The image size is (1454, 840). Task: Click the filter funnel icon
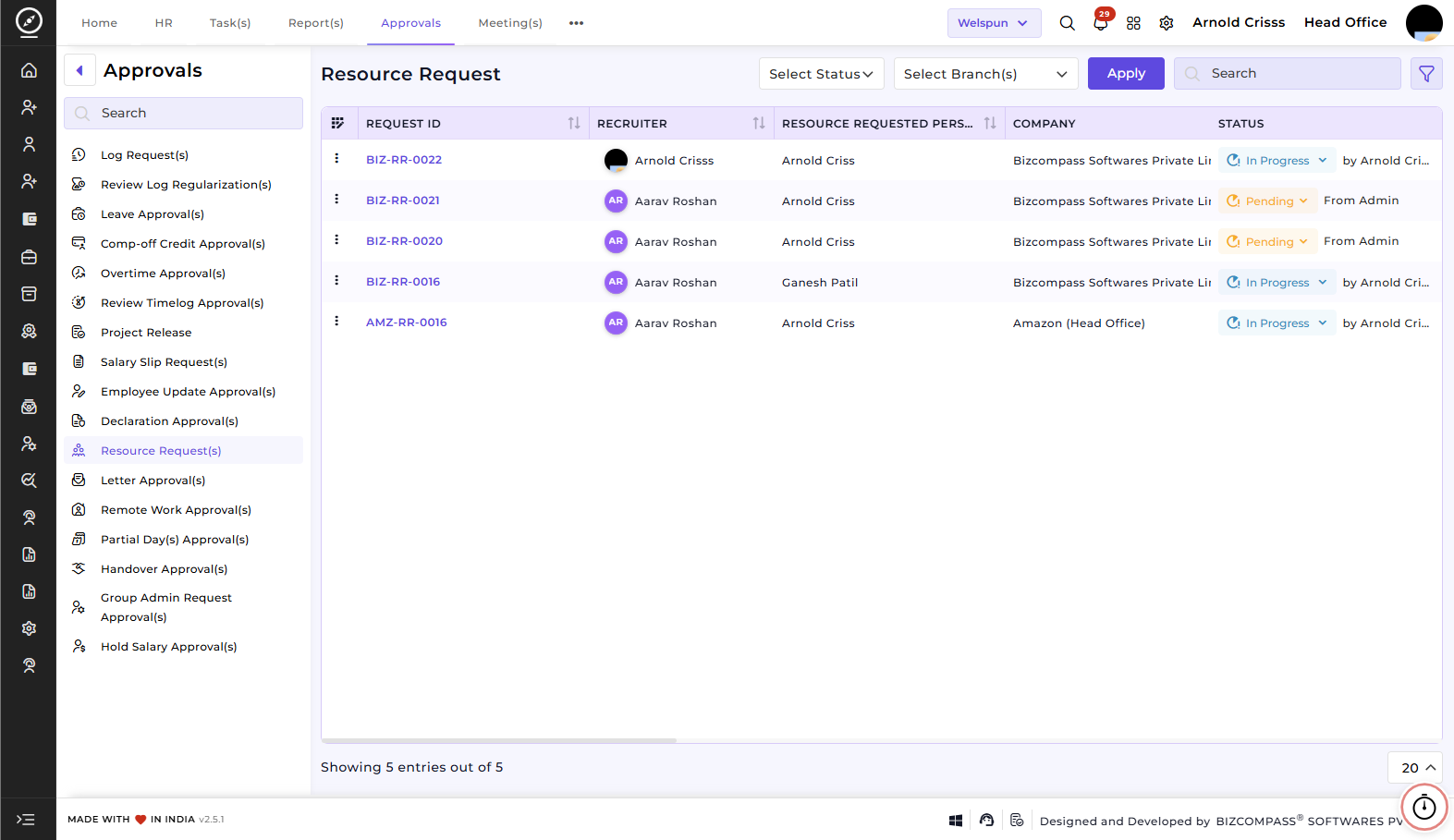1426,74
